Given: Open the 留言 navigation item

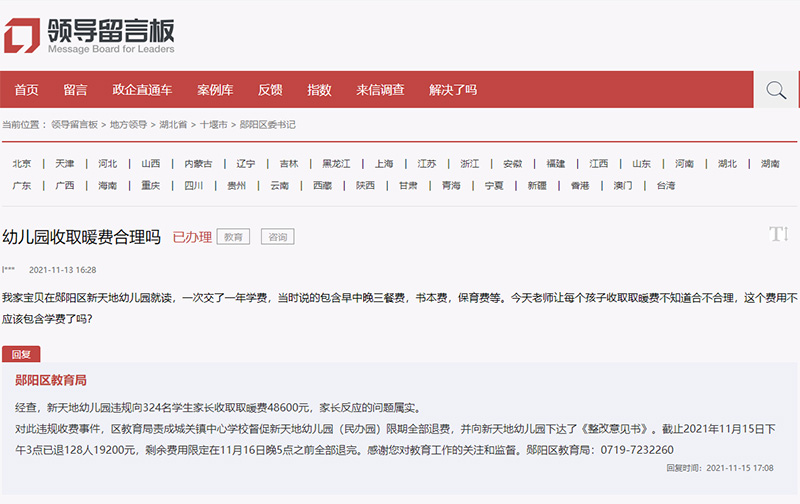Looking at the screenshot, I should pyautogui.click(x=75, y=90).
